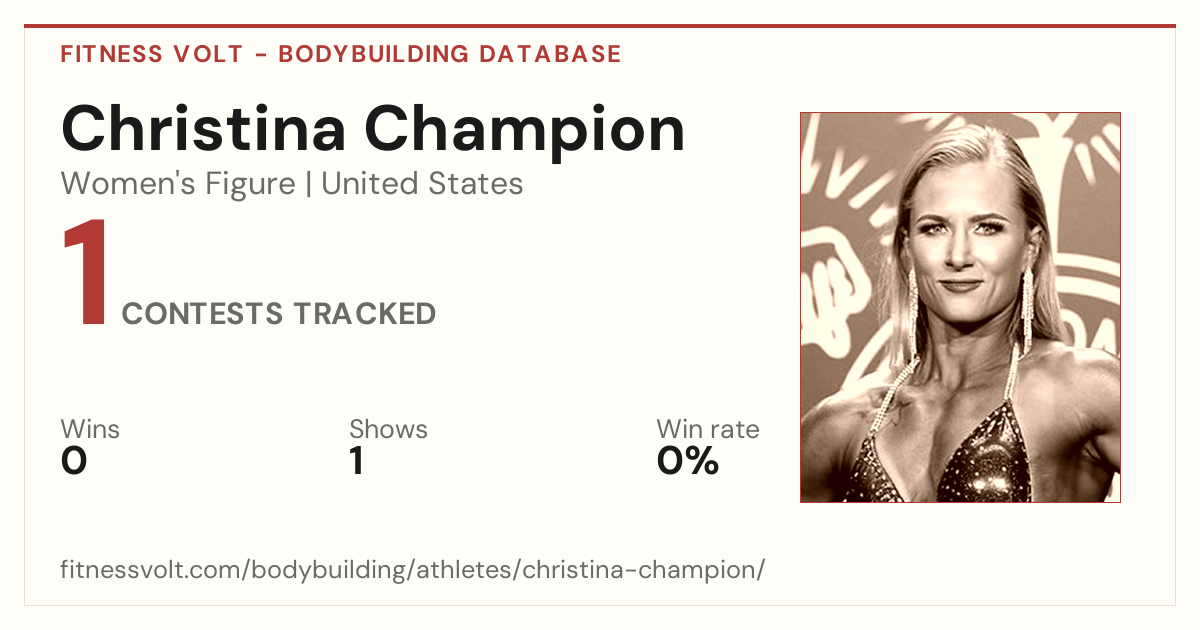This screenshot has height=630, width=1200.
Task: Click the Contests Tracked label
Action: coord(279,314)
